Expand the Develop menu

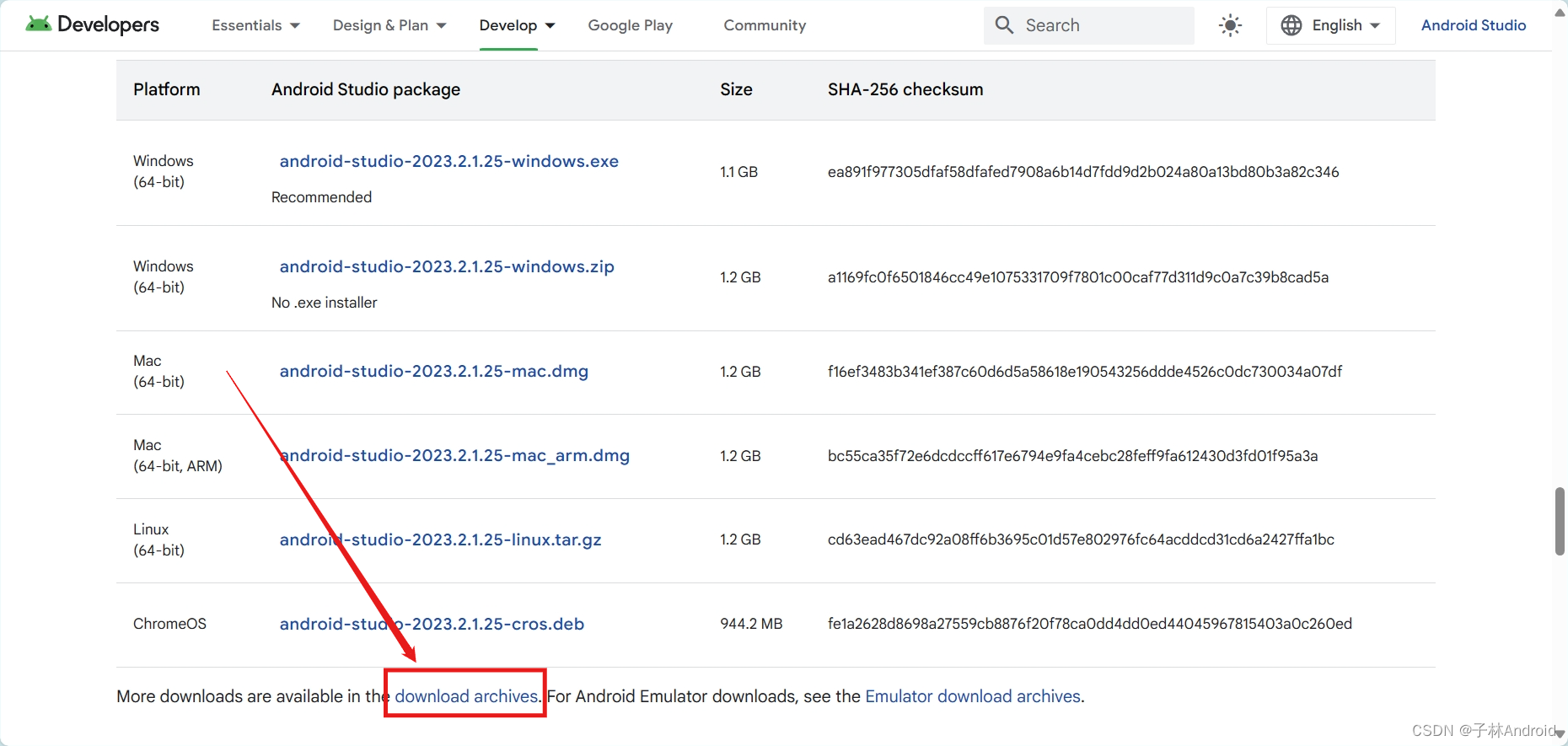[517, 25]
